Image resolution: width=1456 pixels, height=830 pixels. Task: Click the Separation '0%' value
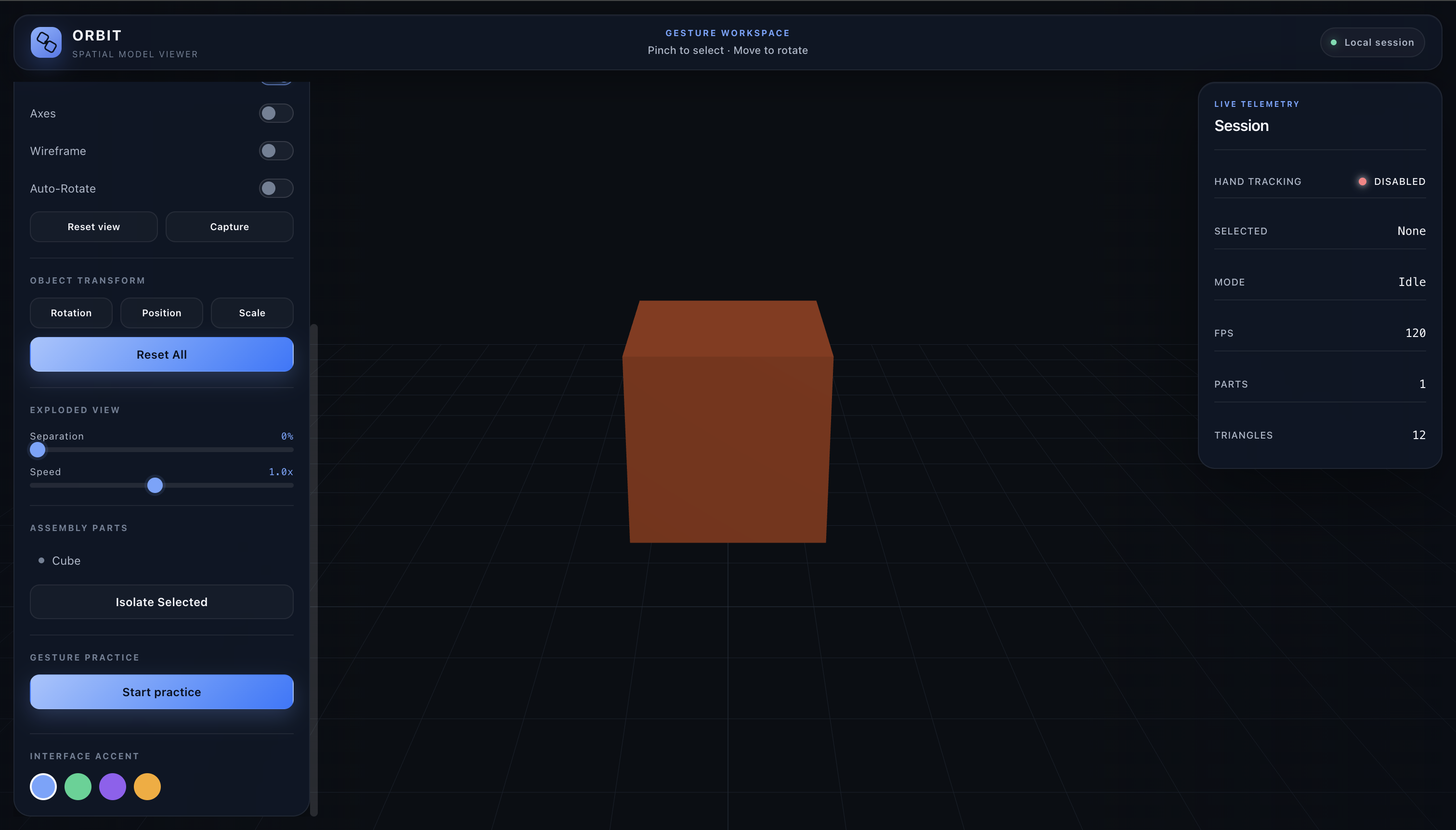point(287,437)
